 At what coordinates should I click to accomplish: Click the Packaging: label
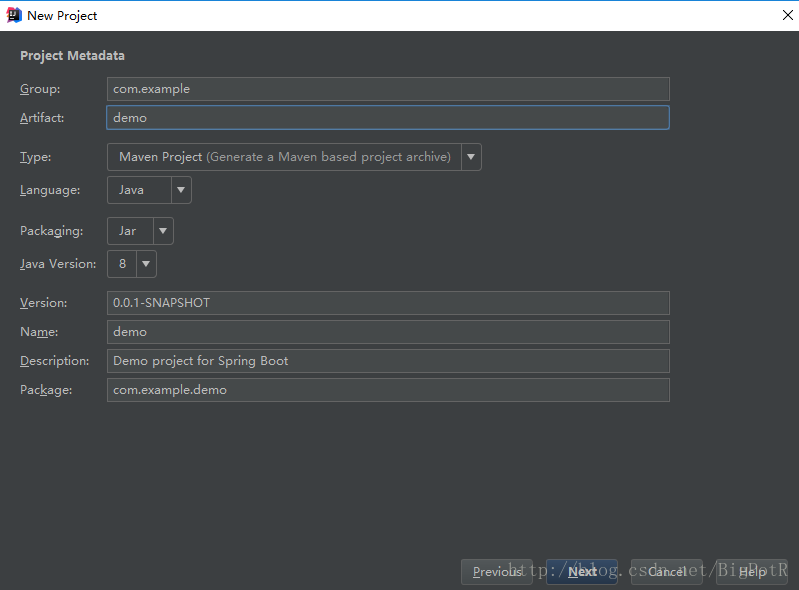click(x=51, y=231)
